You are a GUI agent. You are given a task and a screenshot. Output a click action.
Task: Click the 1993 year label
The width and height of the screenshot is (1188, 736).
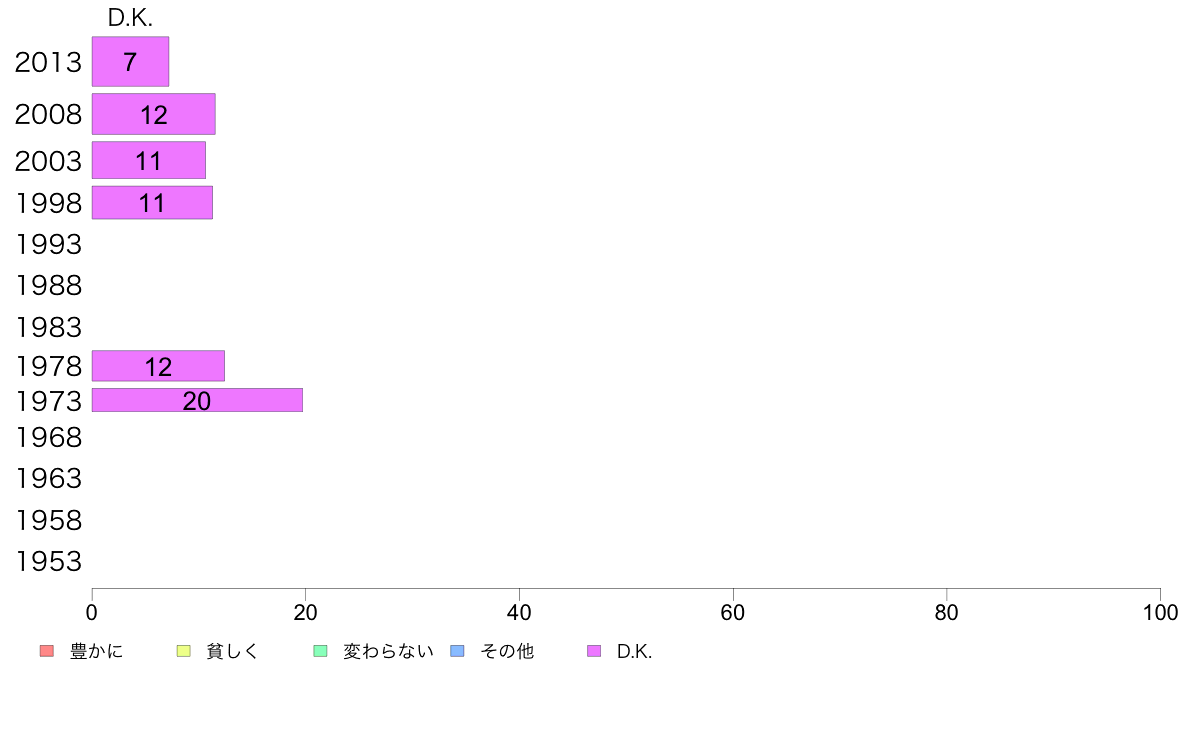48,244
